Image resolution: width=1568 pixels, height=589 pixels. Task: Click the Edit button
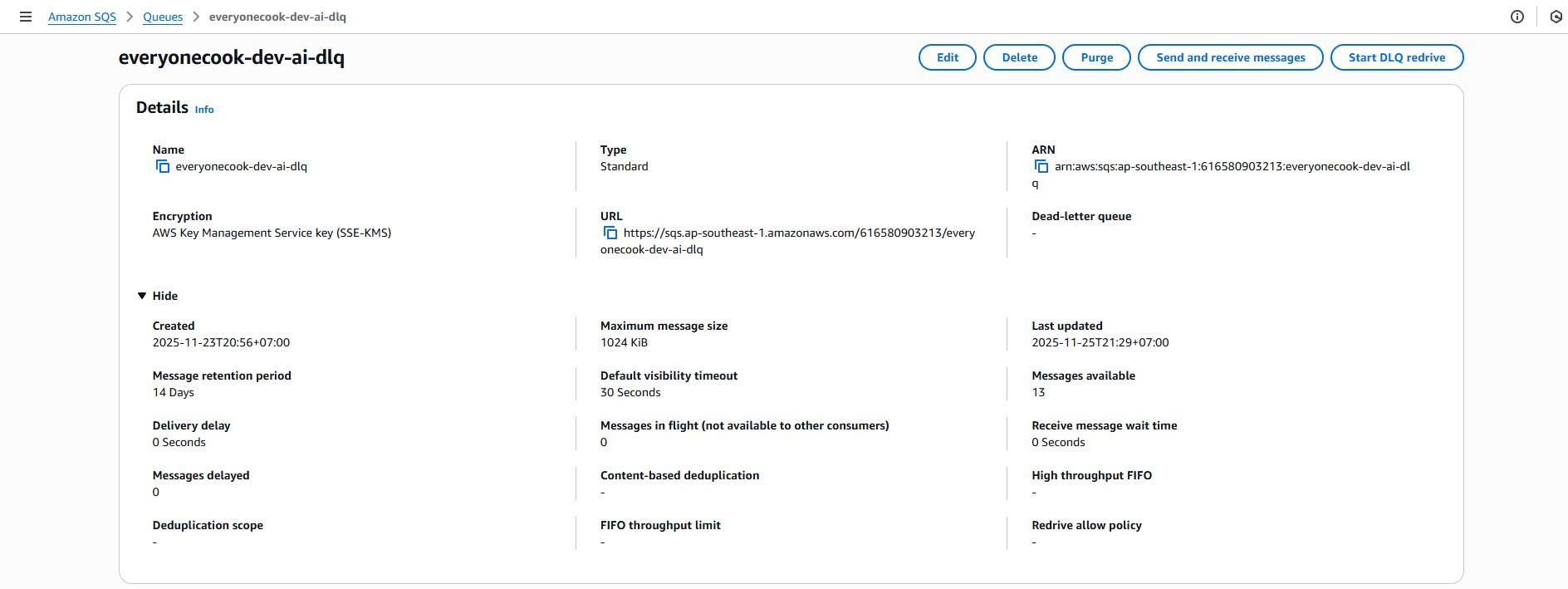point(948,57)
